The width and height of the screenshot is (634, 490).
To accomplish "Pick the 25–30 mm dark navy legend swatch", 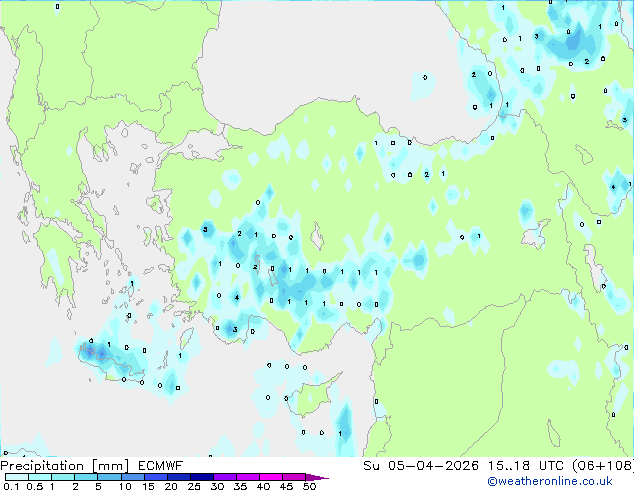I will click(x=202, y=477).
